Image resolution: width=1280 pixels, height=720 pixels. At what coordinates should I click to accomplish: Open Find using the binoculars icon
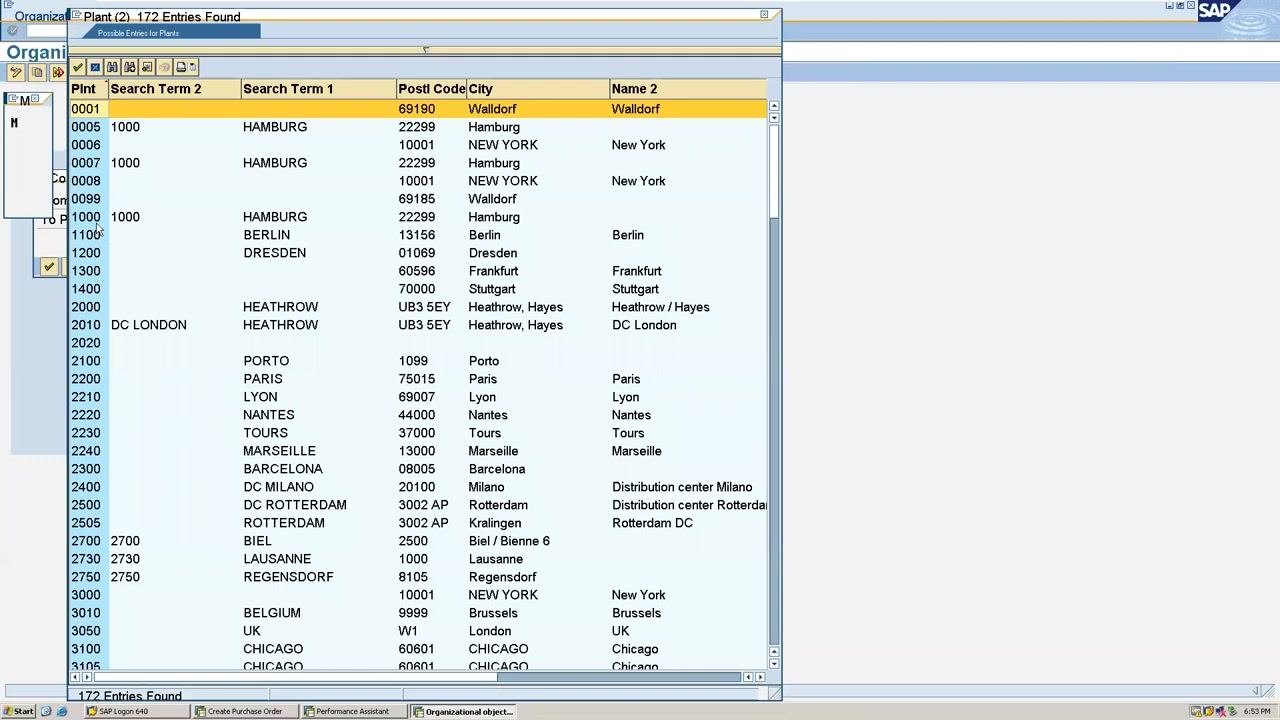click(x=112, y=67)
